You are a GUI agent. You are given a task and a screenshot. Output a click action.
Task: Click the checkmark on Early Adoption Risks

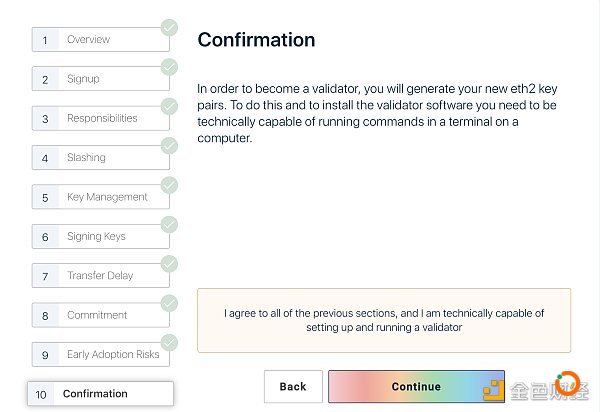coord(169,343)
